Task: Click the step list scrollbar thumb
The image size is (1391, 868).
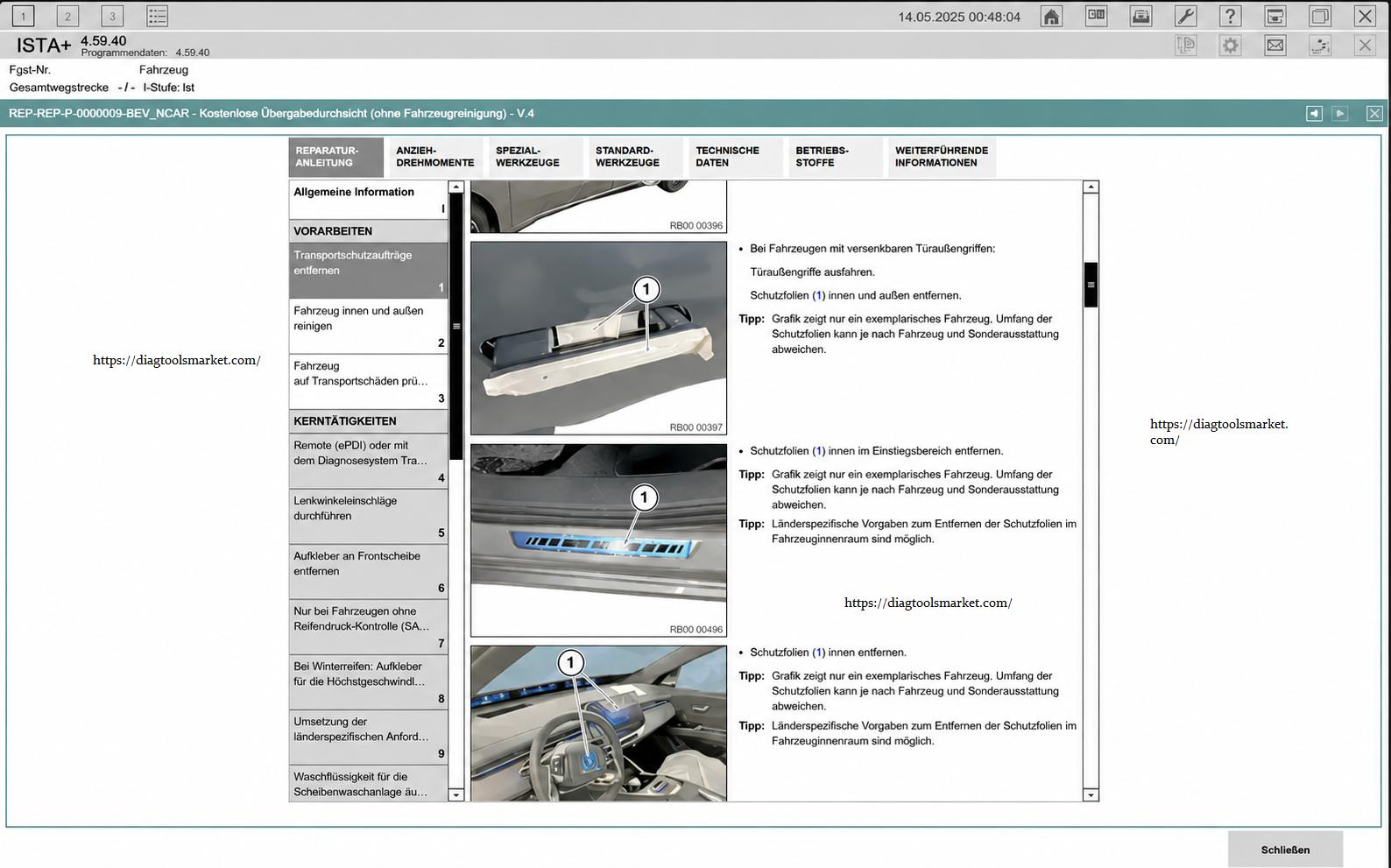Action: click(455, 326)
